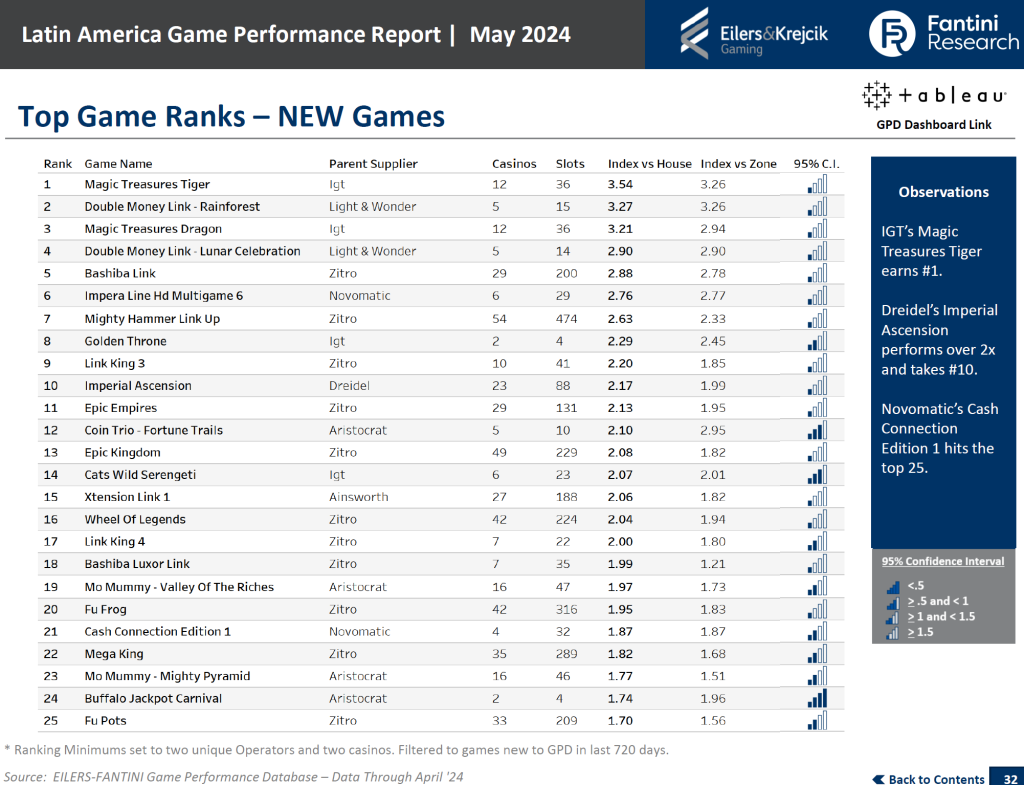Click confidence bar icon for Bashiba Luxor Link

[817, 564]
